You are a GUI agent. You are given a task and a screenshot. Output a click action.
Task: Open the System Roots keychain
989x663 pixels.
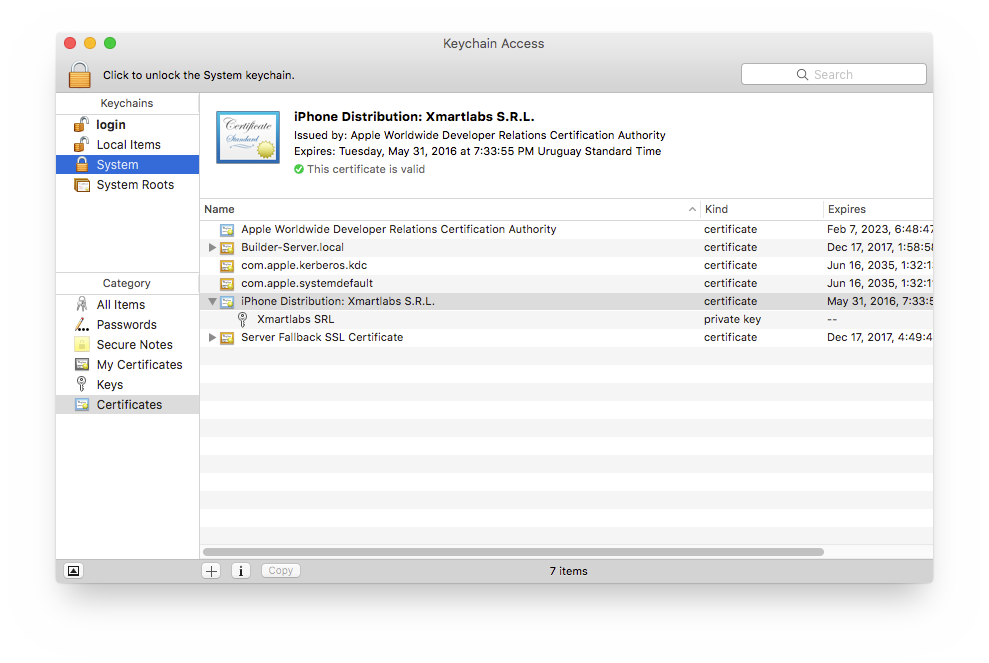pos(135,185)
